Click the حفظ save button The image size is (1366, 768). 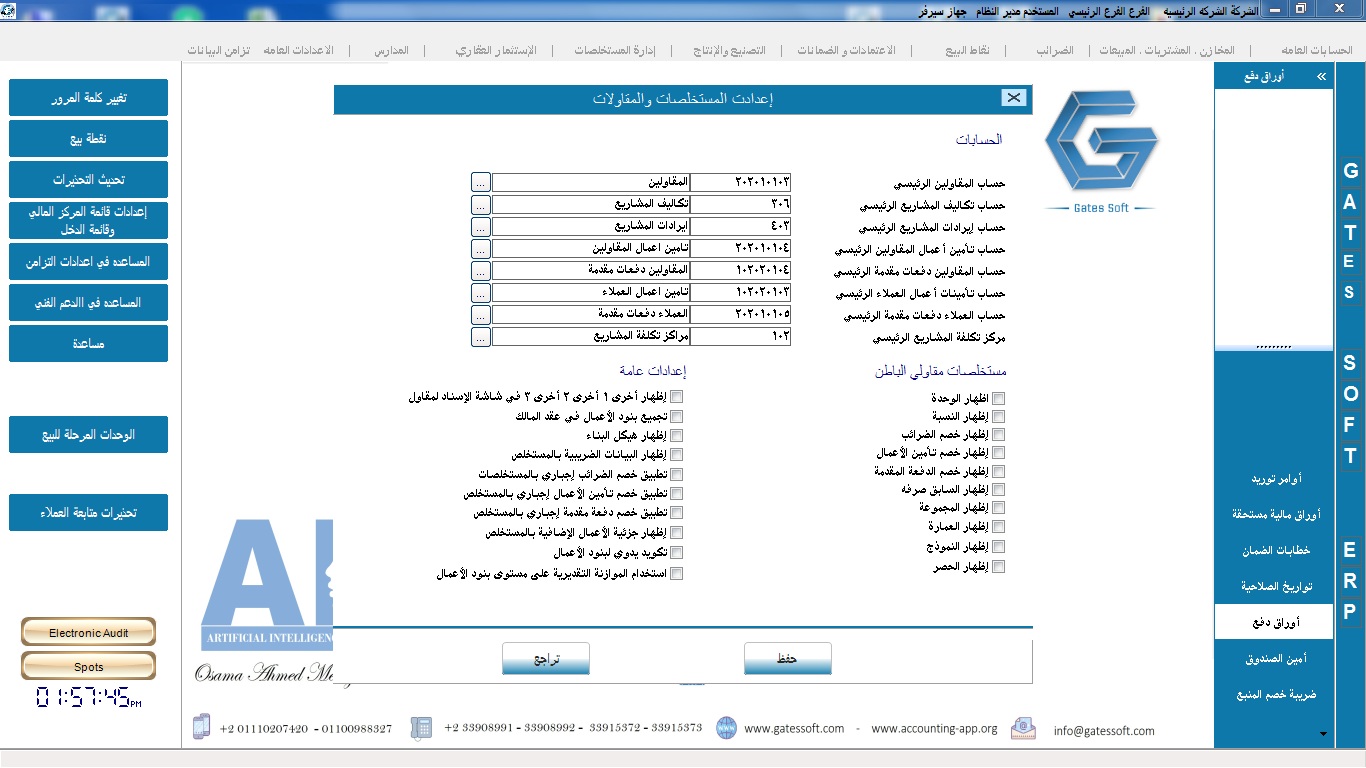pyautogui.click(x=788, y=659)
